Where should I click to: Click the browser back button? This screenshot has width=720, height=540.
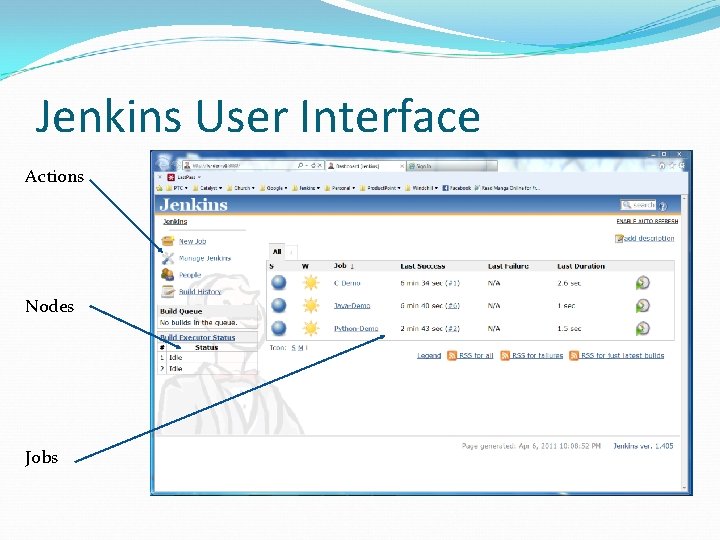click(x=163, y=163)
